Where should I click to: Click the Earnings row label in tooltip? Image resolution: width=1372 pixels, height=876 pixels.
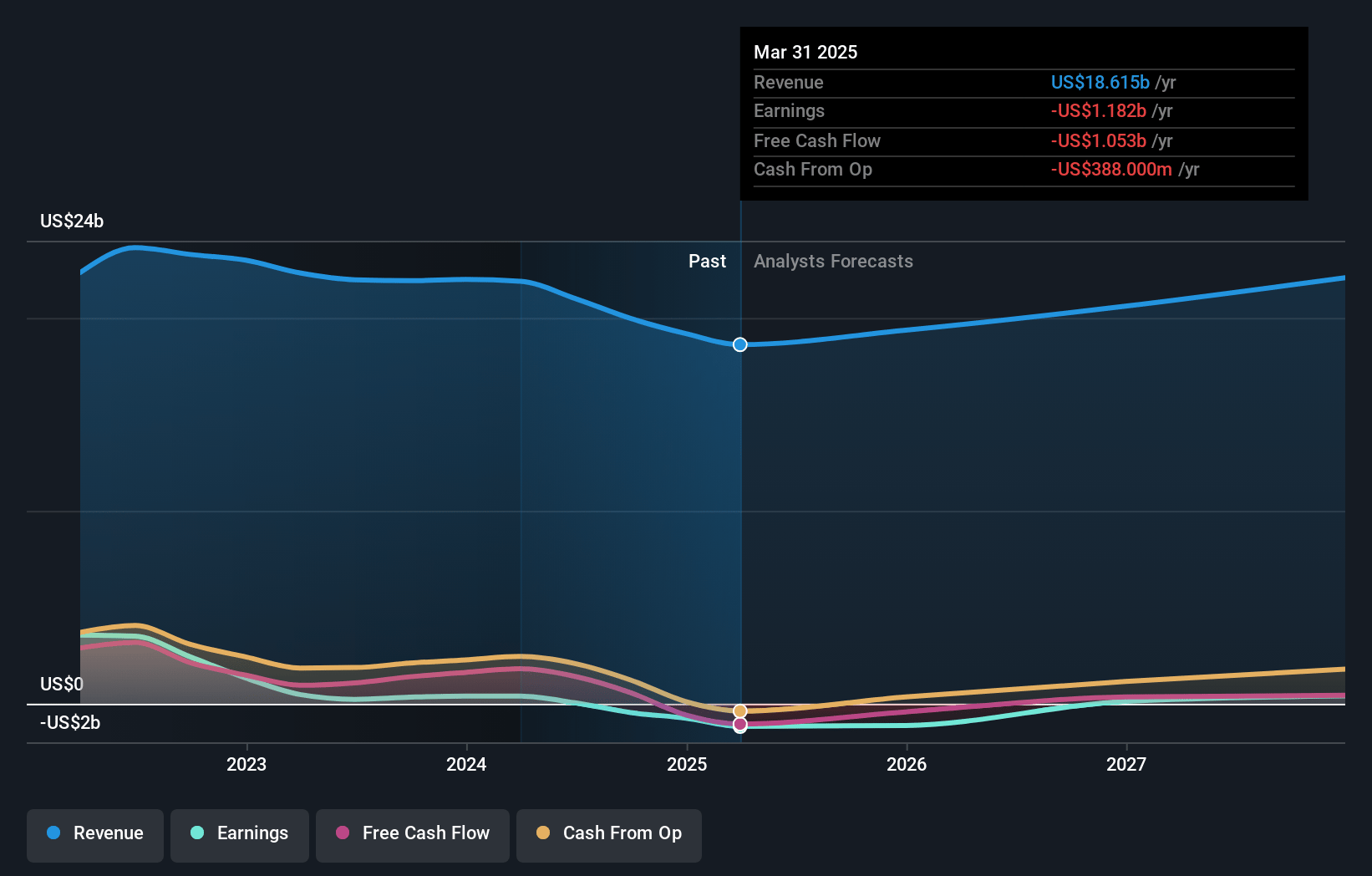pos(789,110)
